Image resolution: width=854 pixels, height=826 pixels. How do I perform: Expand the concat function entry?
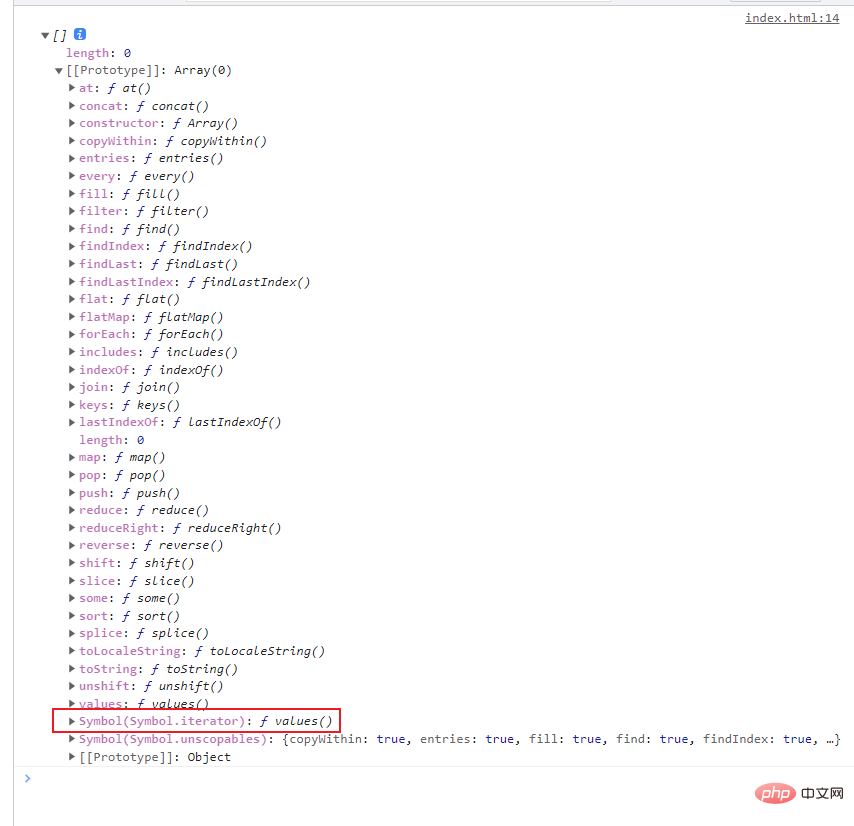72,106
